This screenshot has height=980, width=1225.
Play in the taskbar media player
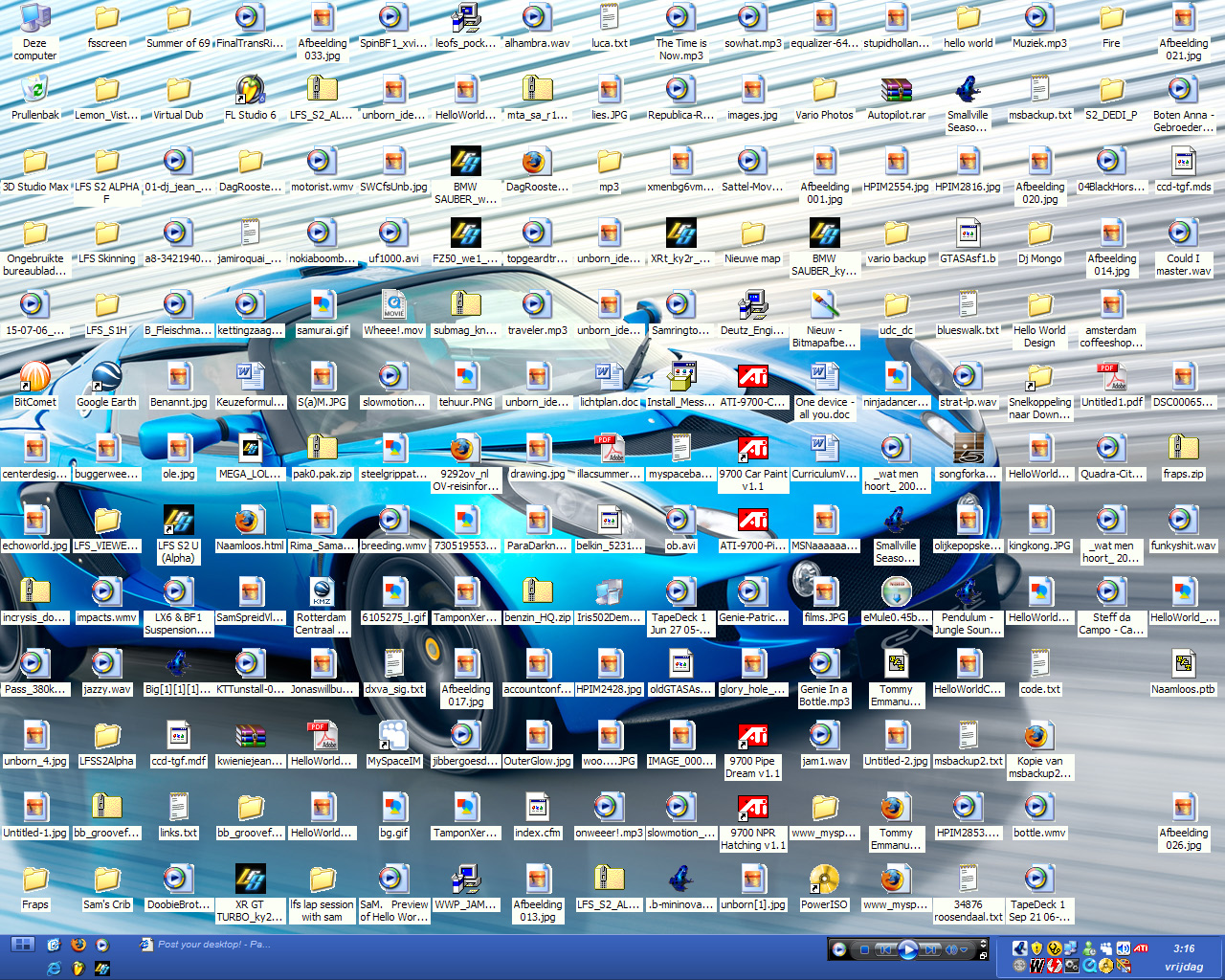(x=907, y=949)
